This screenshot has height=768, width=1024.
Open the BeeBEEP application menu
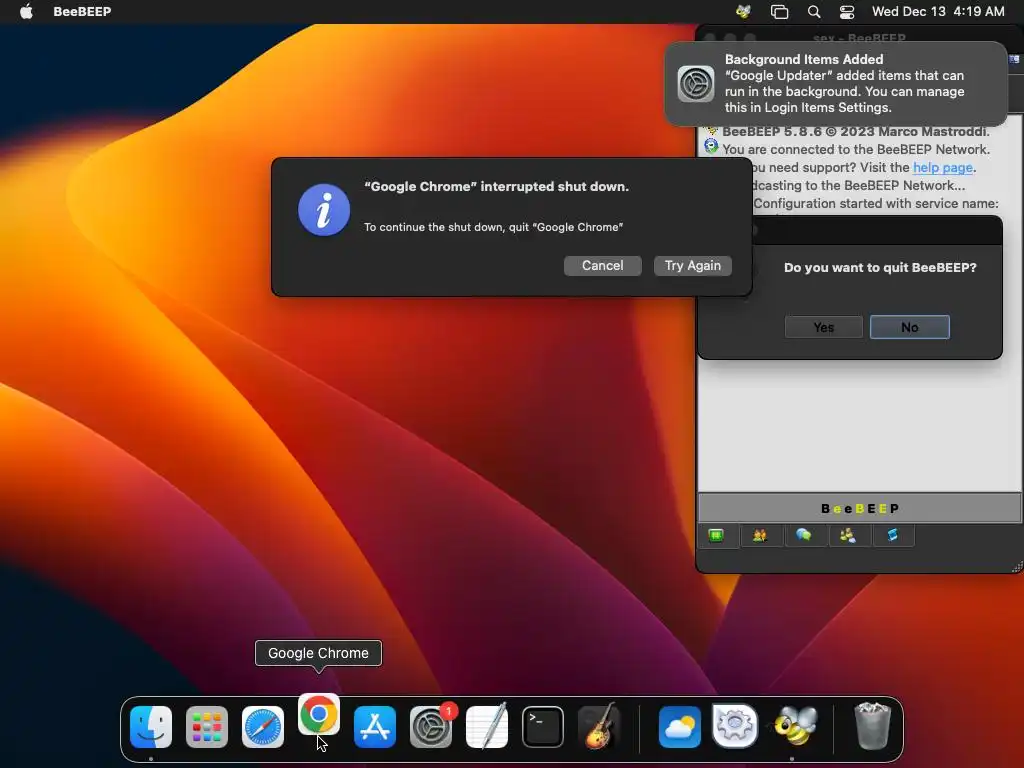[x=82, y=11]
